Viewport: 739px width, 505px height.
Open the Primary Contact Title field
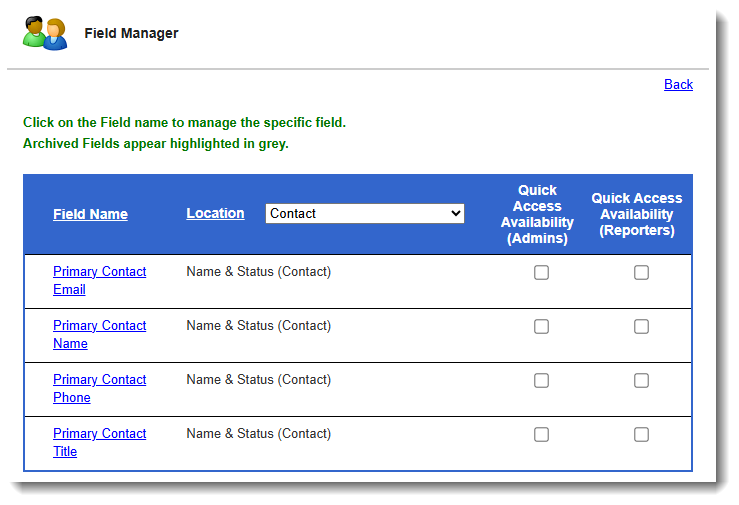(x=99, y=442)
